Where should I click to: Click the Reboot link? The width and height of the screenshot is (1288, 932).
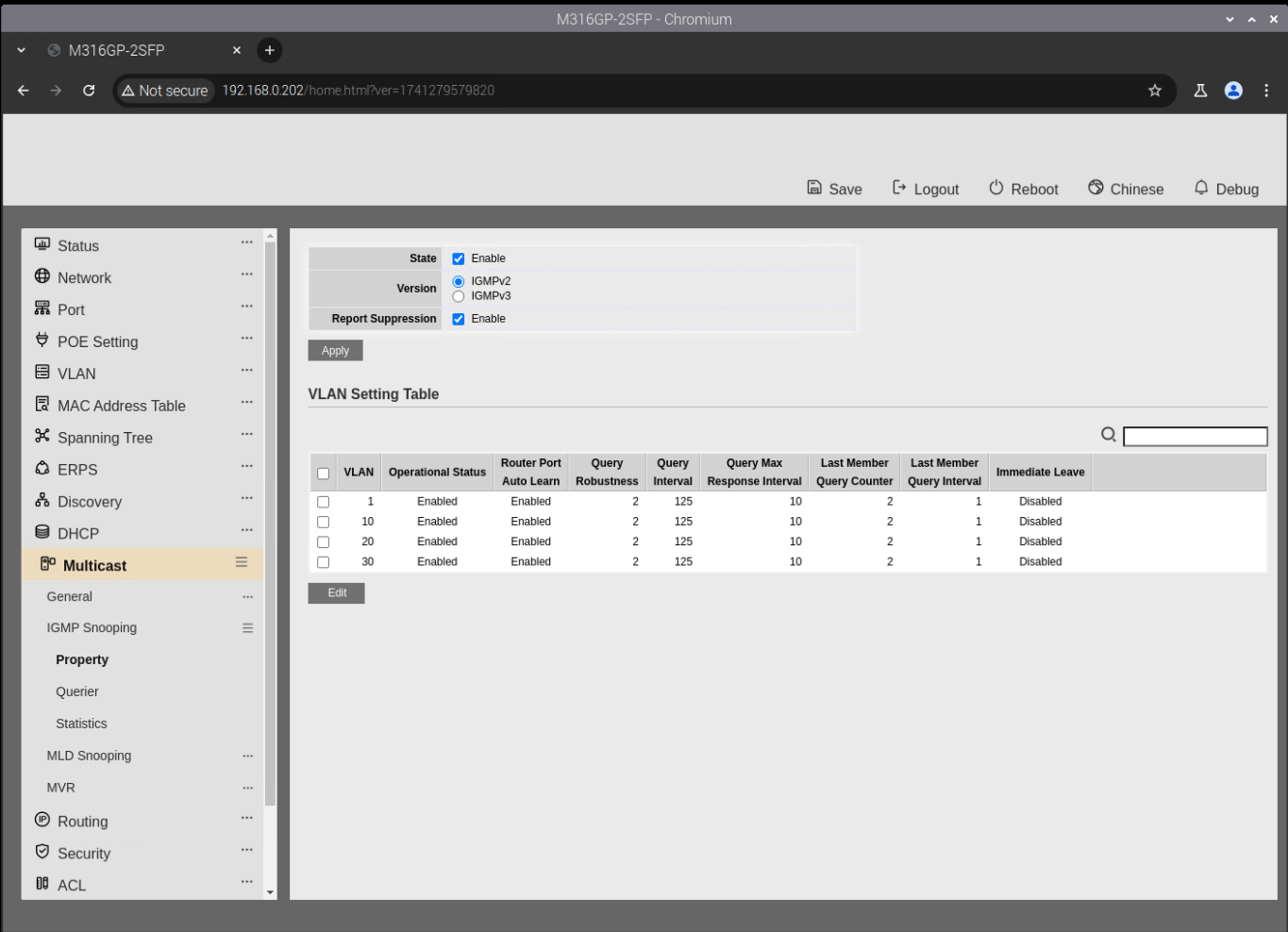tap(1034, 190)
